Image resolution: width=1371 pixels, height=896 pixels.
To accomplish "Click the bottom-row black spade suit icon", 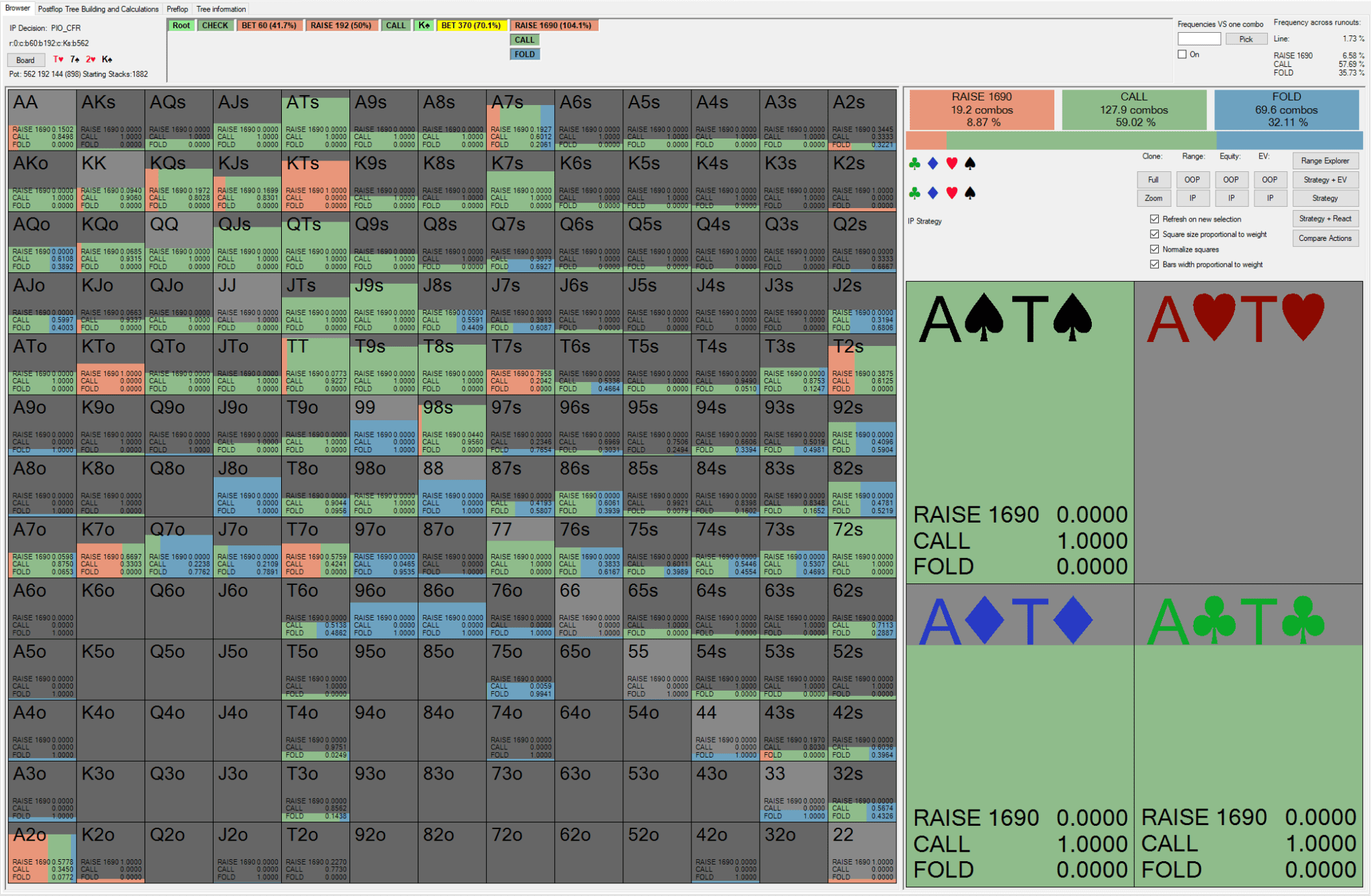I will 970,193.
